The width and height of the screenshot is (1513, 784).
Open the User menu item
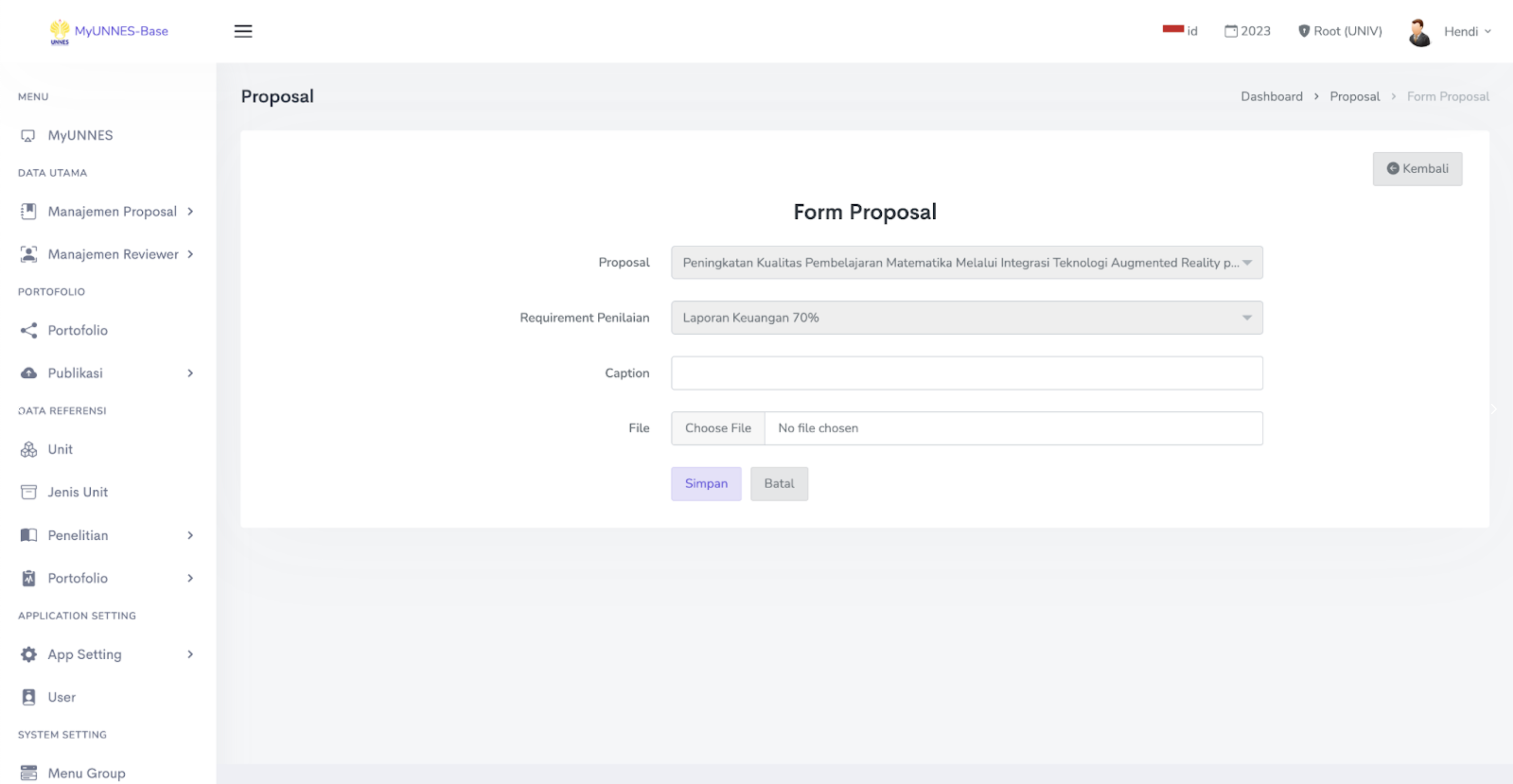point(62,697)
